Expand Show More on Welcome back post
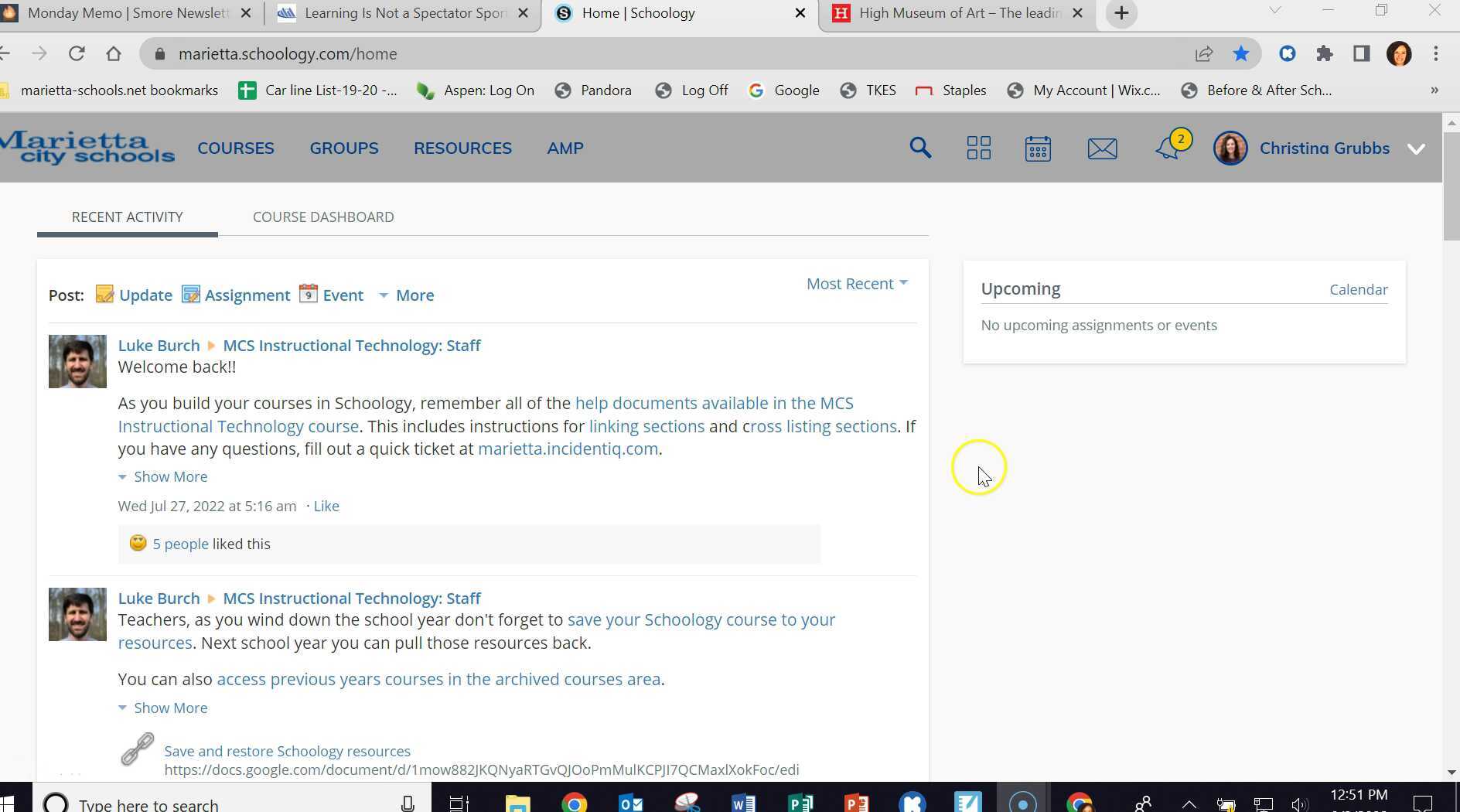 tap(163, 477)
